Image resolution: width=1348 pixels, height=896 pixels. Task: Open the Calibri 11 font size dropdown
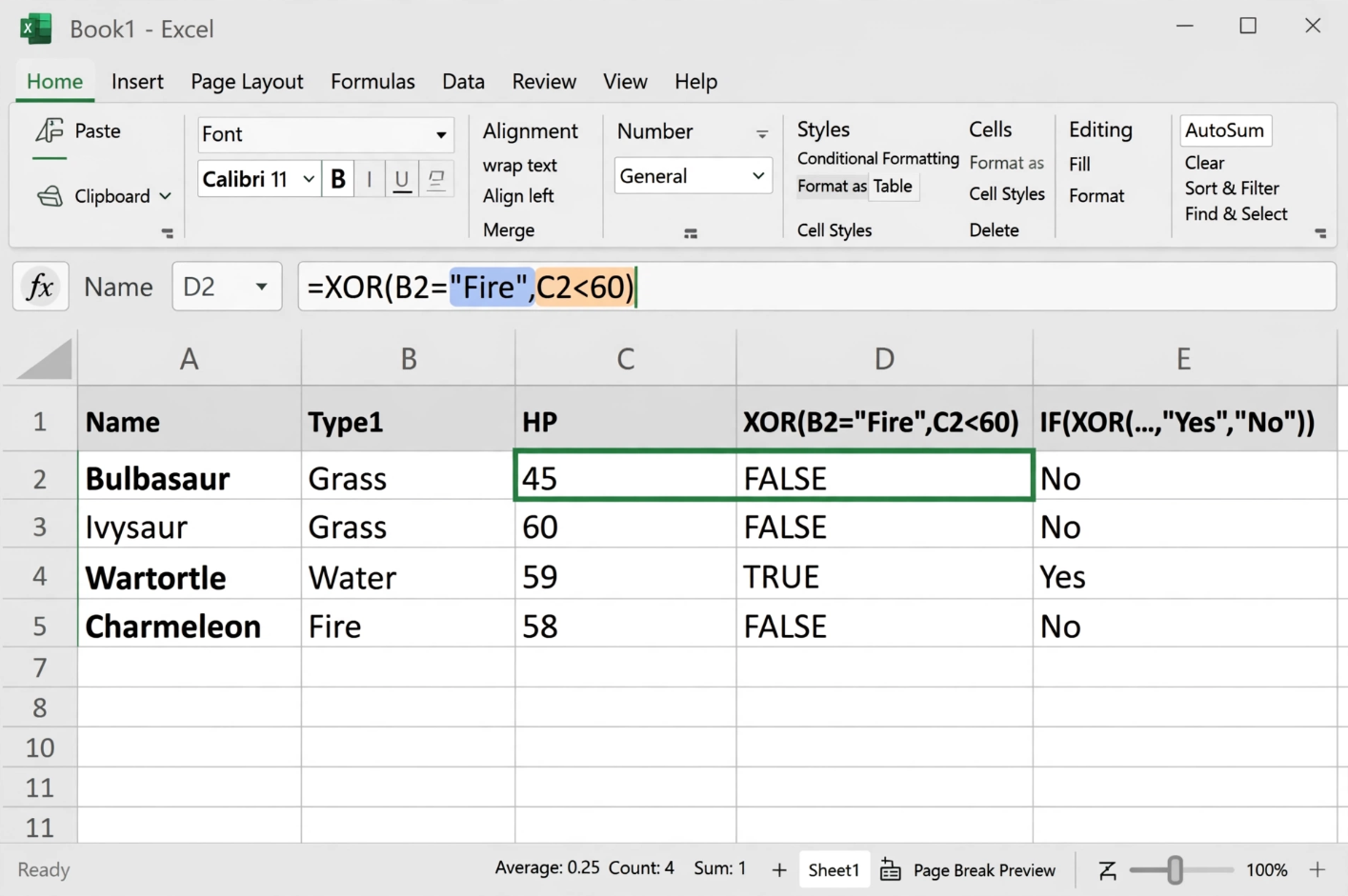click(x=309, y=179)
